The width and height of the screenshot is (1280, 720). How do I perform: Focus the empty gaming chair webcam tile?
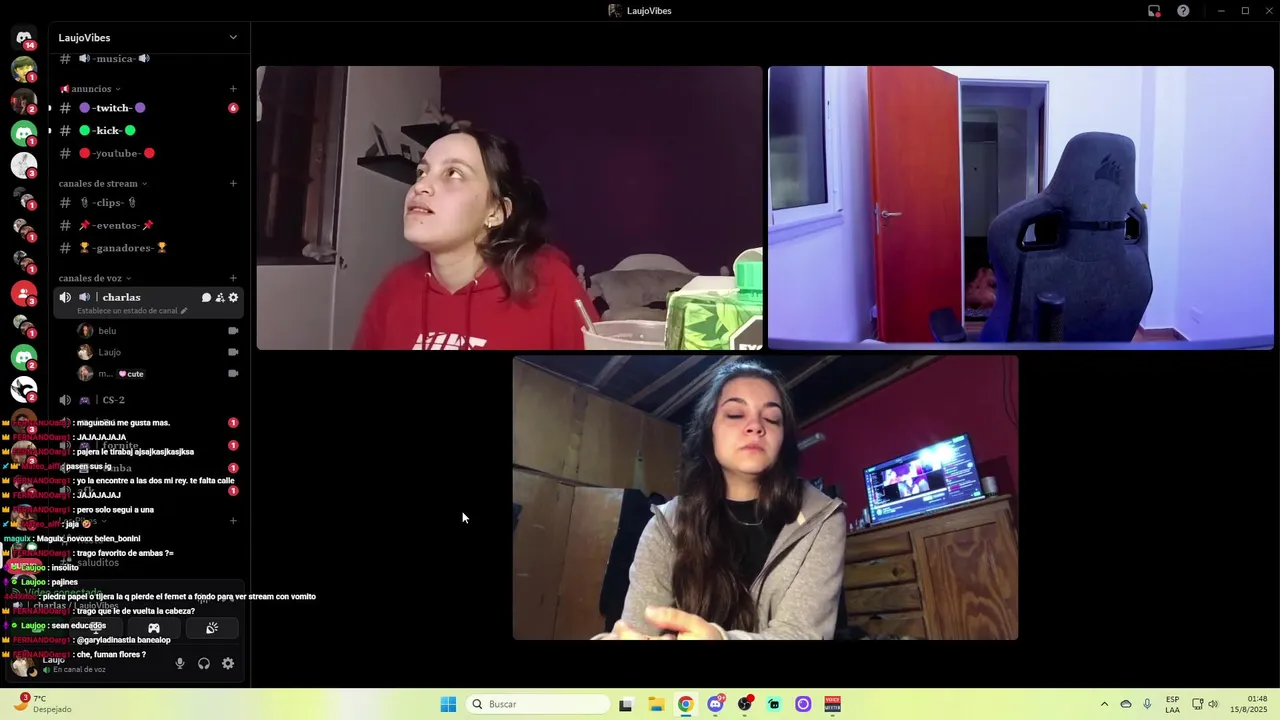(1020, 208)
